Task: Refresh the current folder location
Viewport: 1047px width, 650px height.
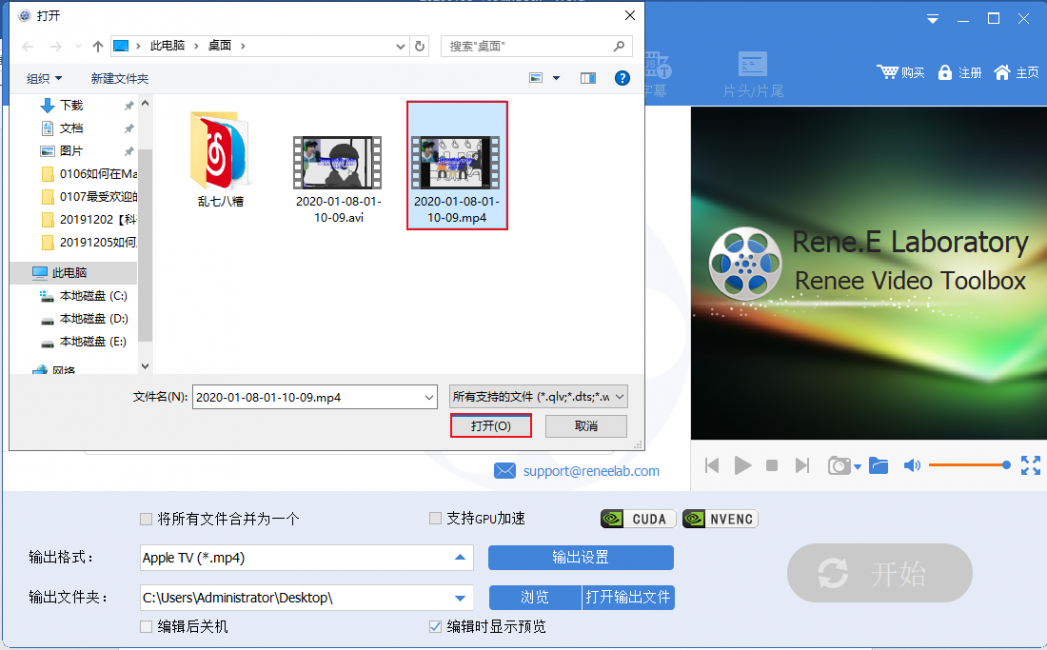Action: pyautogui.click(x=419, y=46)
